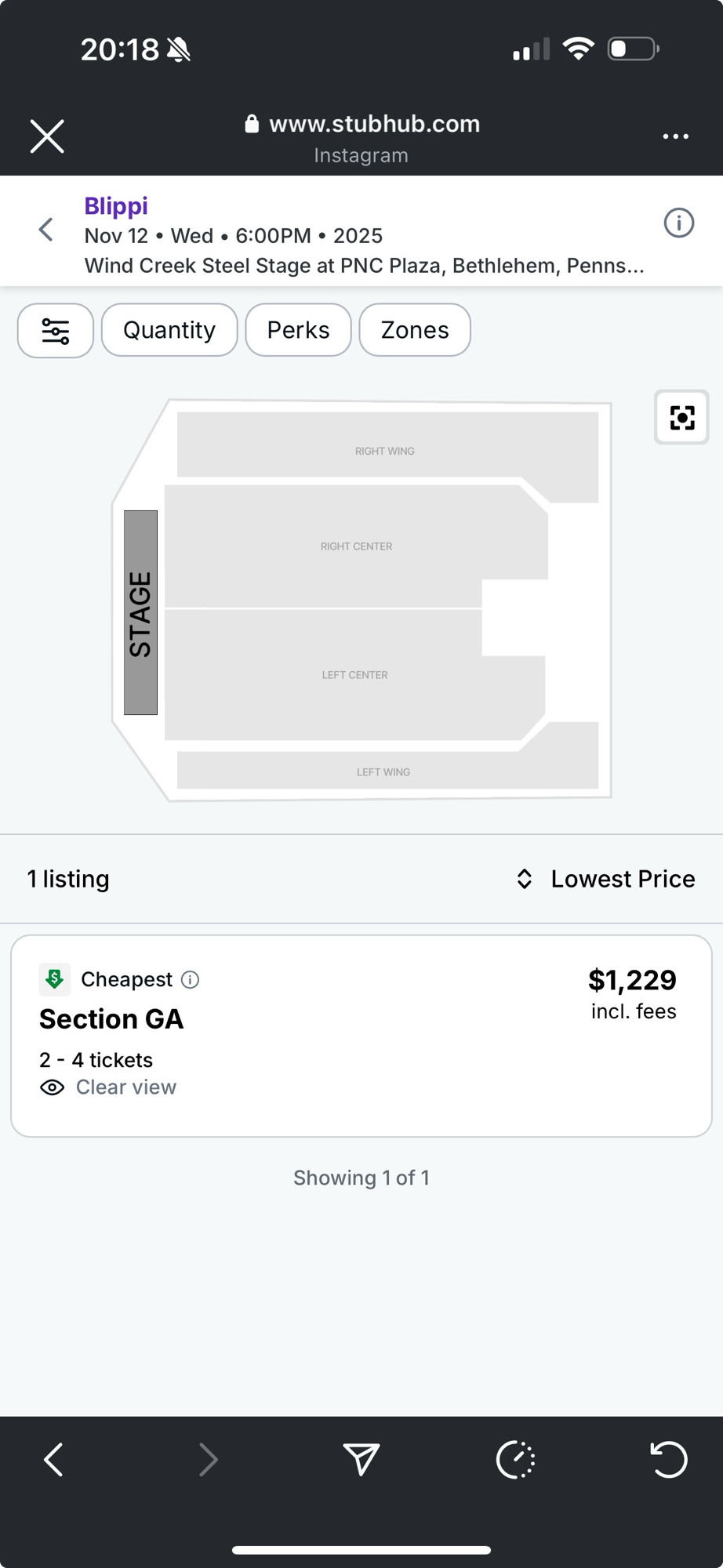Tap the Cheapest badge info icon

point(190,979)
